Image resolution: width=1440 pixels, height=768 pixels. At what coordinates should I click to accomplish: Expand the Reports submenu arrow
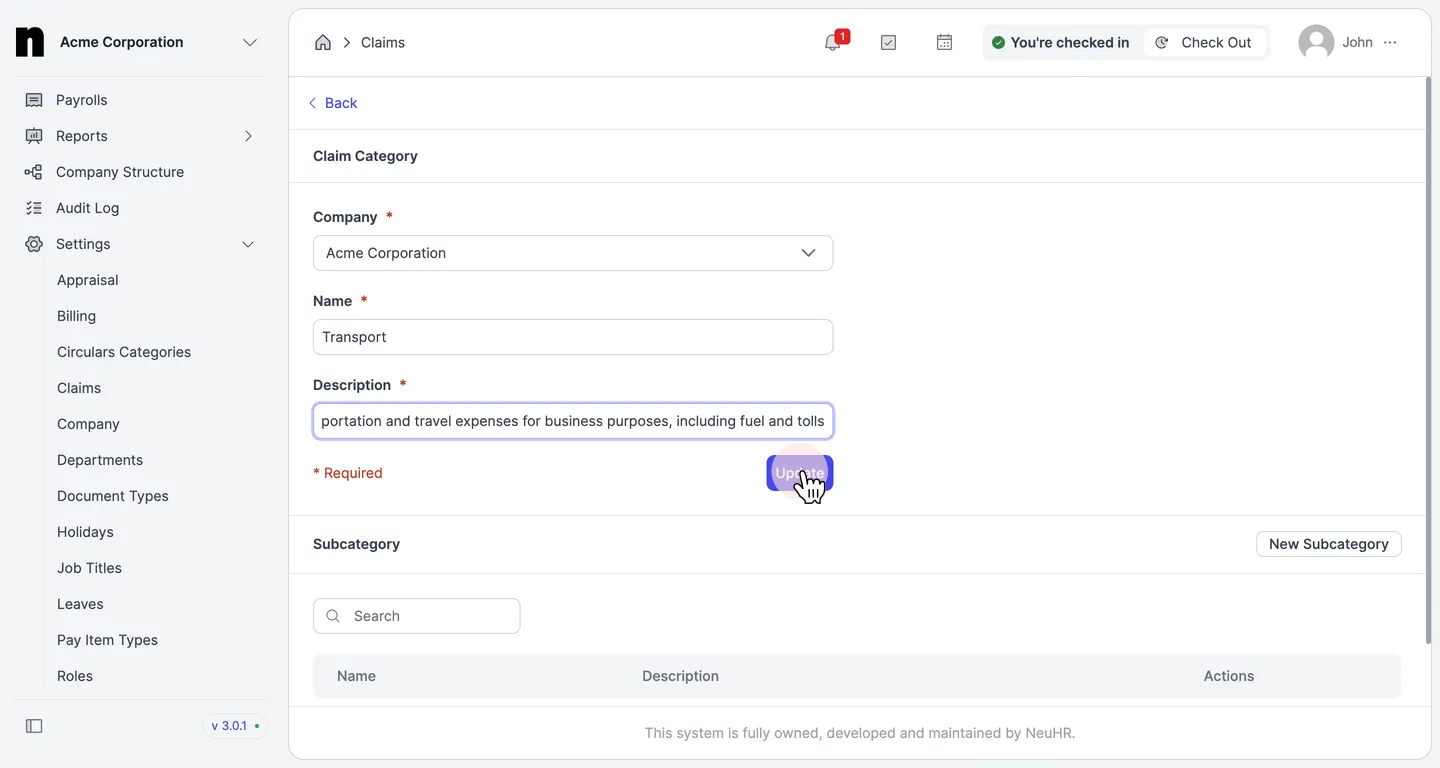[x=248, y=136]
